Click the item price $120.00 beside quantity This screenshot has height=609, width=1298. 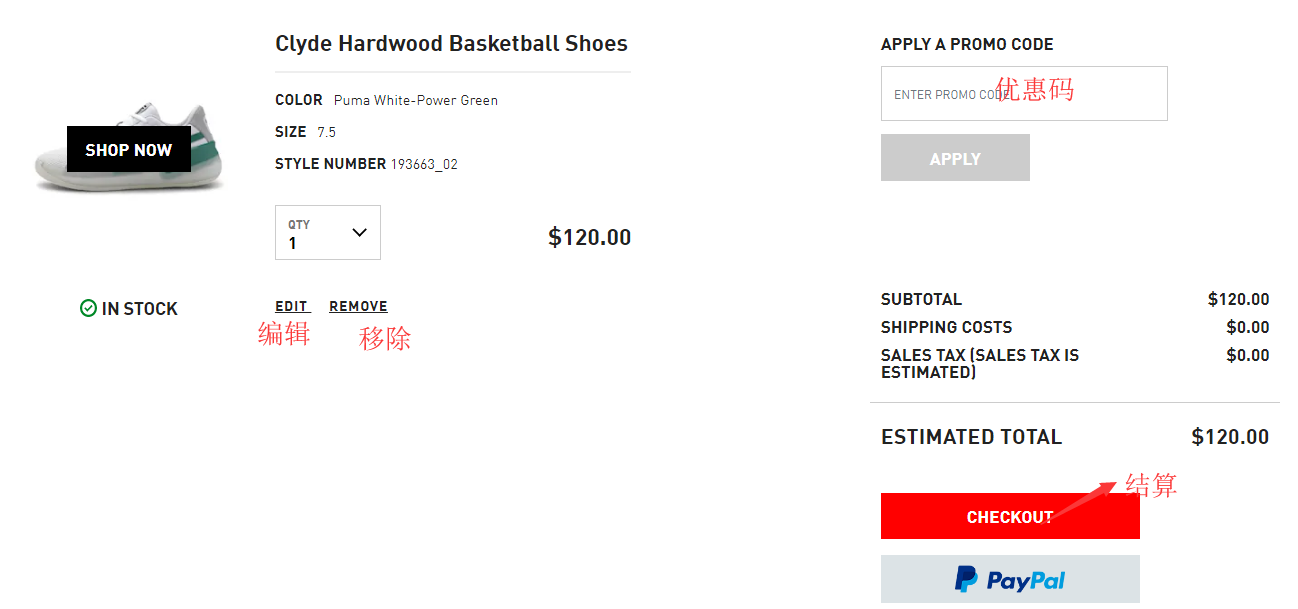tap(589, 237)
